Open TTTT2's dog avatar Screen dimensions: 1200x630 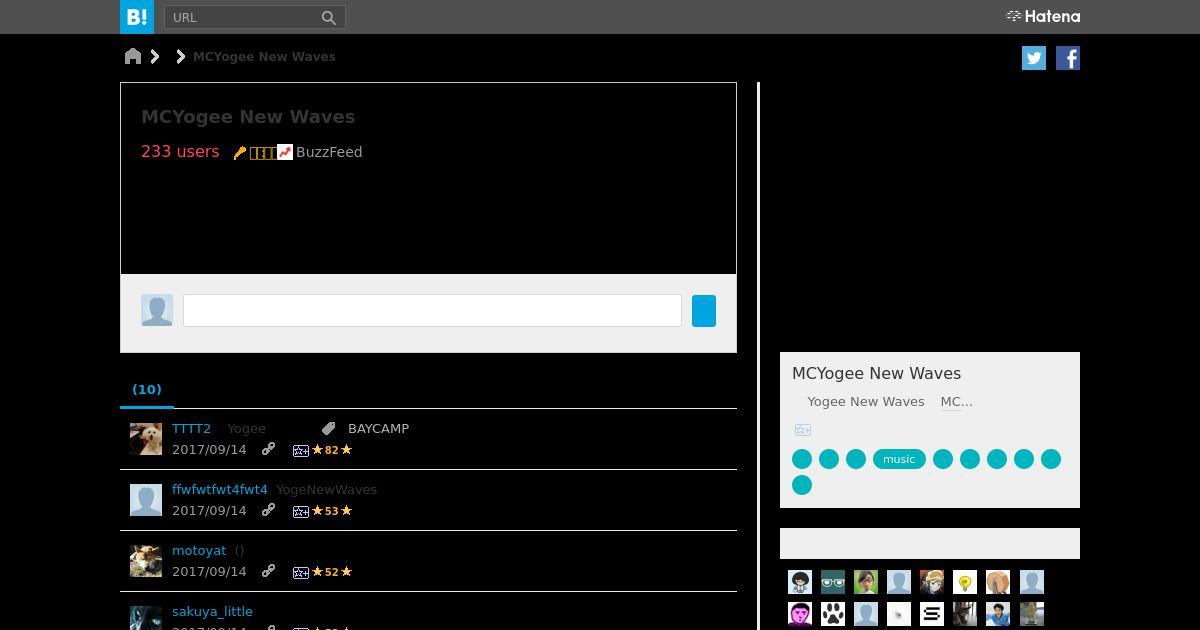[x=146, y=439]
